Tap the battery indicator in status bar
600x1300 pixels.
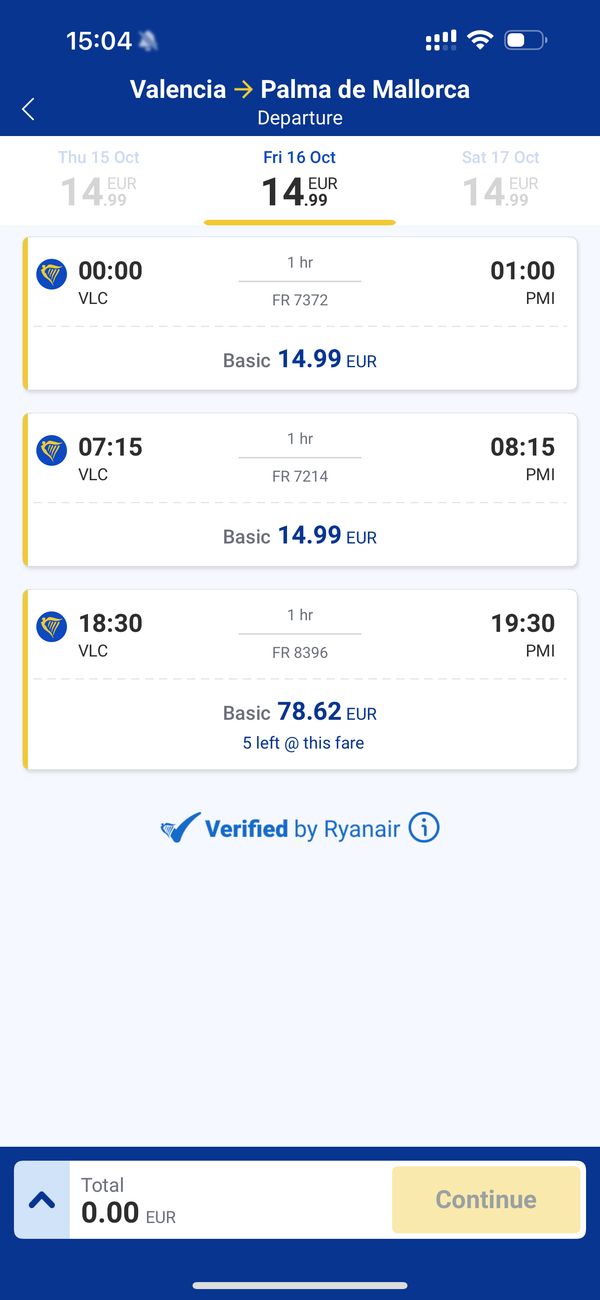click(525, 40)
